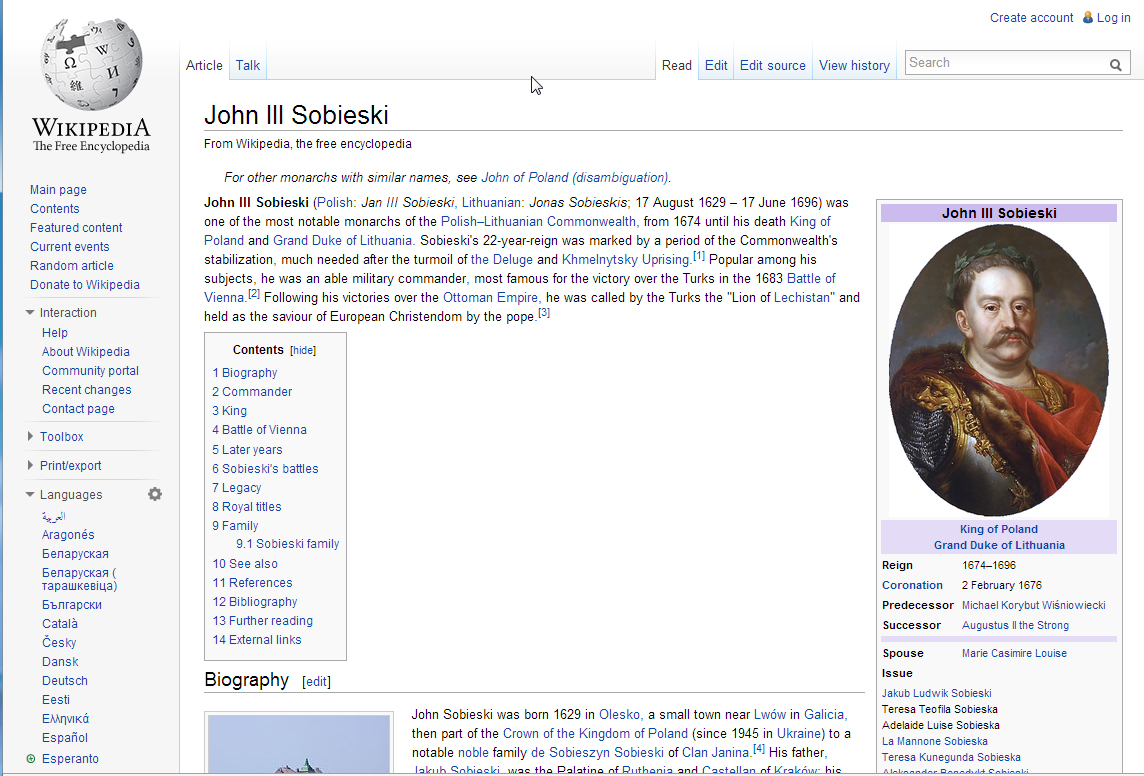This screenshot has width=1144, height=776.
Task: Open Featured content in the sidebar
Action: 76,228
